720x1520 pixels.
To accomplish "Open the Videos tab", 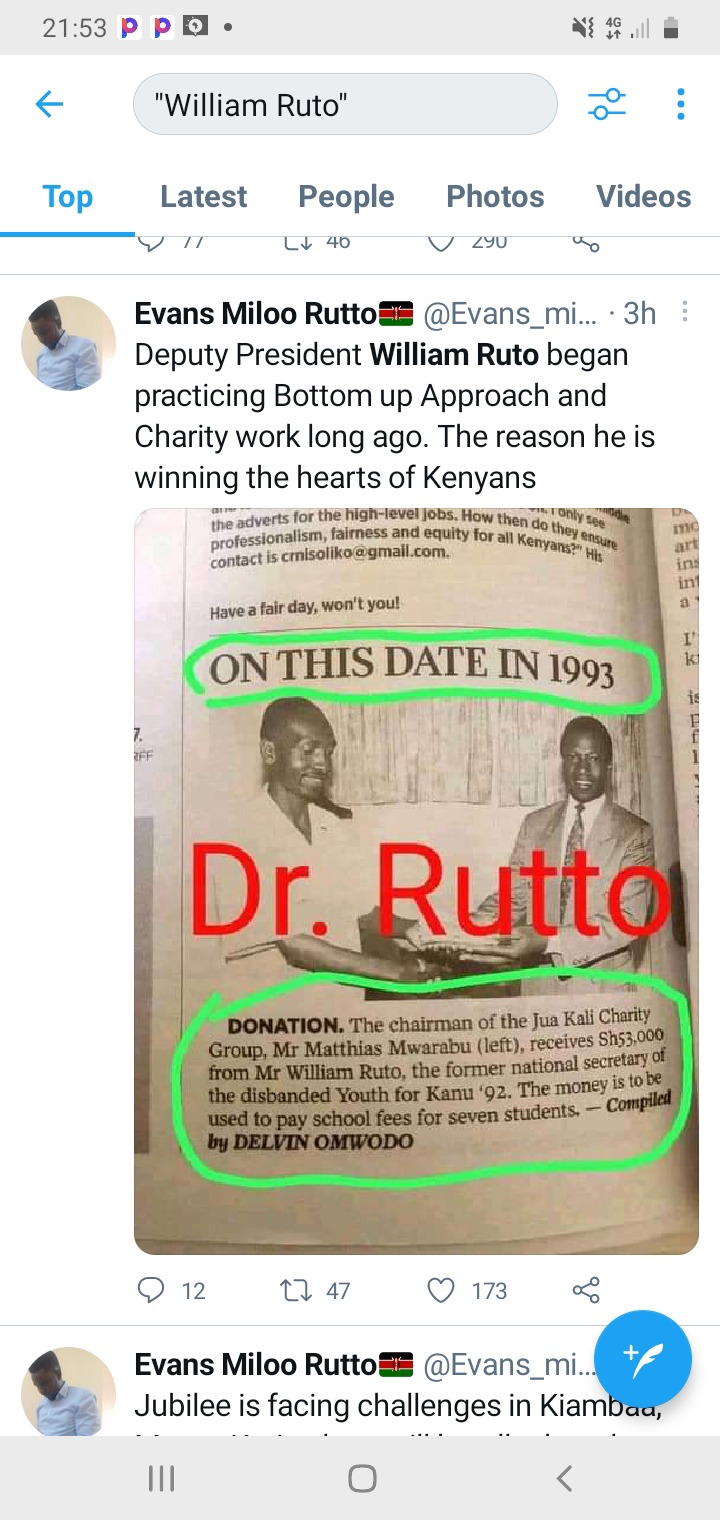I will pos(644,196).
